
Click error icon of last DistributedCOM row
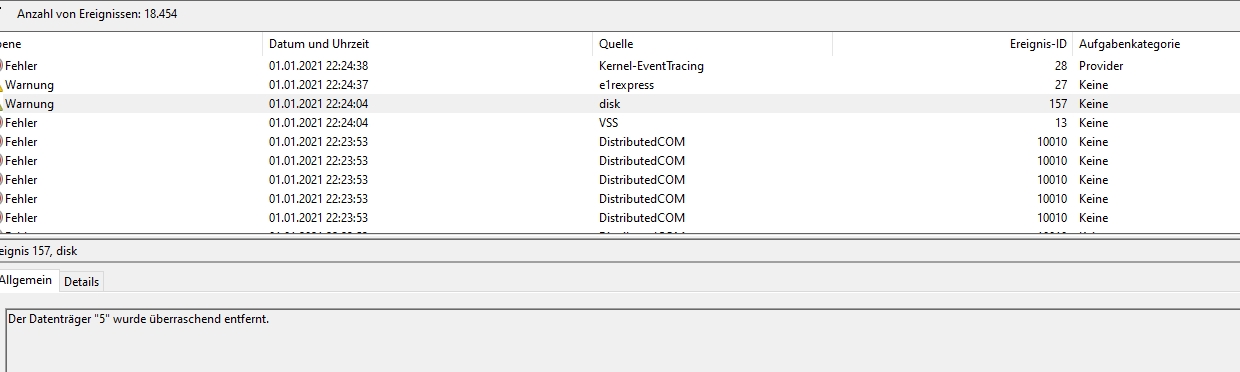point(2,218)
